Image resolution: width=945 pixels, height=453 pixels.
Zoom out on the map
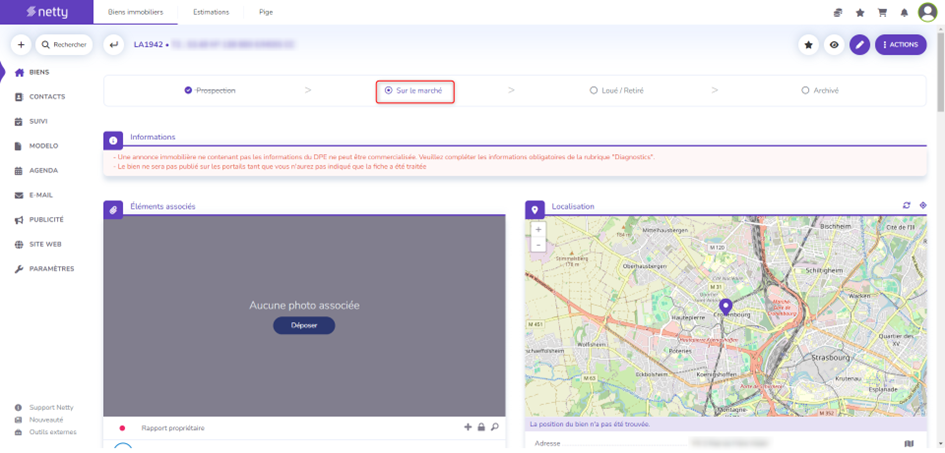pyautogui.click(x=538, y=244)
